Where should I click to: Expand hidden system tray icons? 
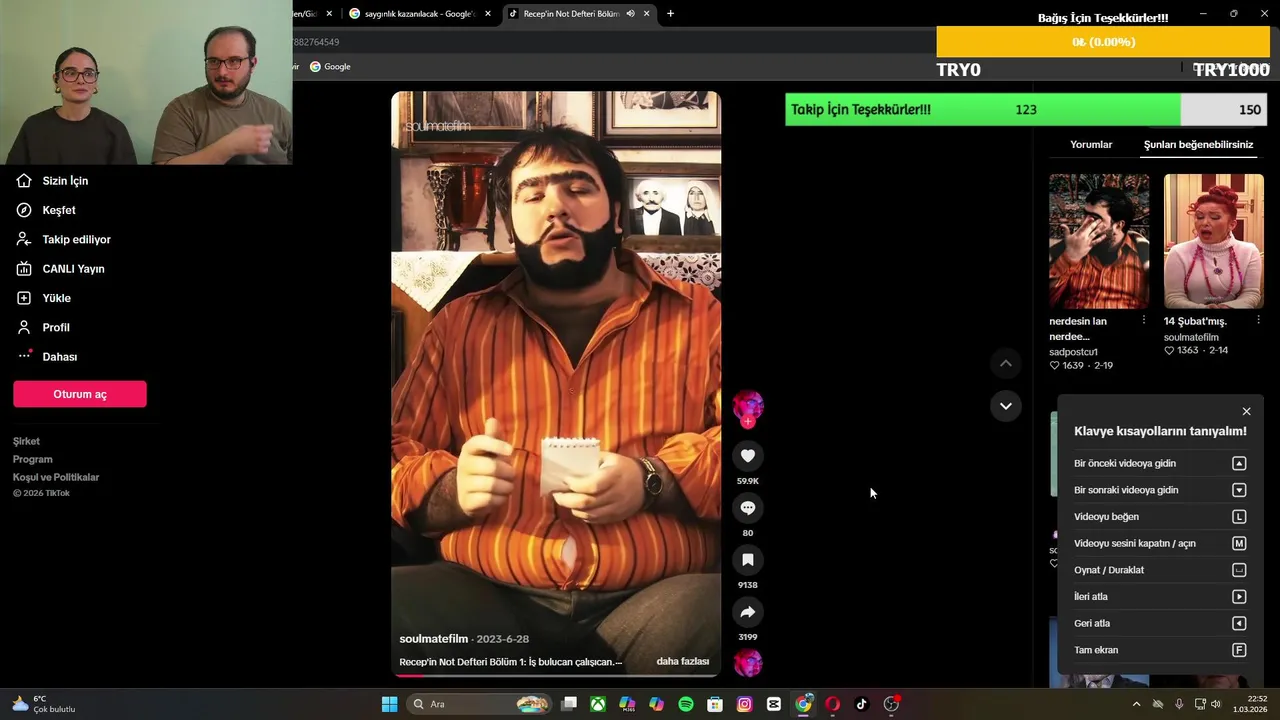(1136, 704)
